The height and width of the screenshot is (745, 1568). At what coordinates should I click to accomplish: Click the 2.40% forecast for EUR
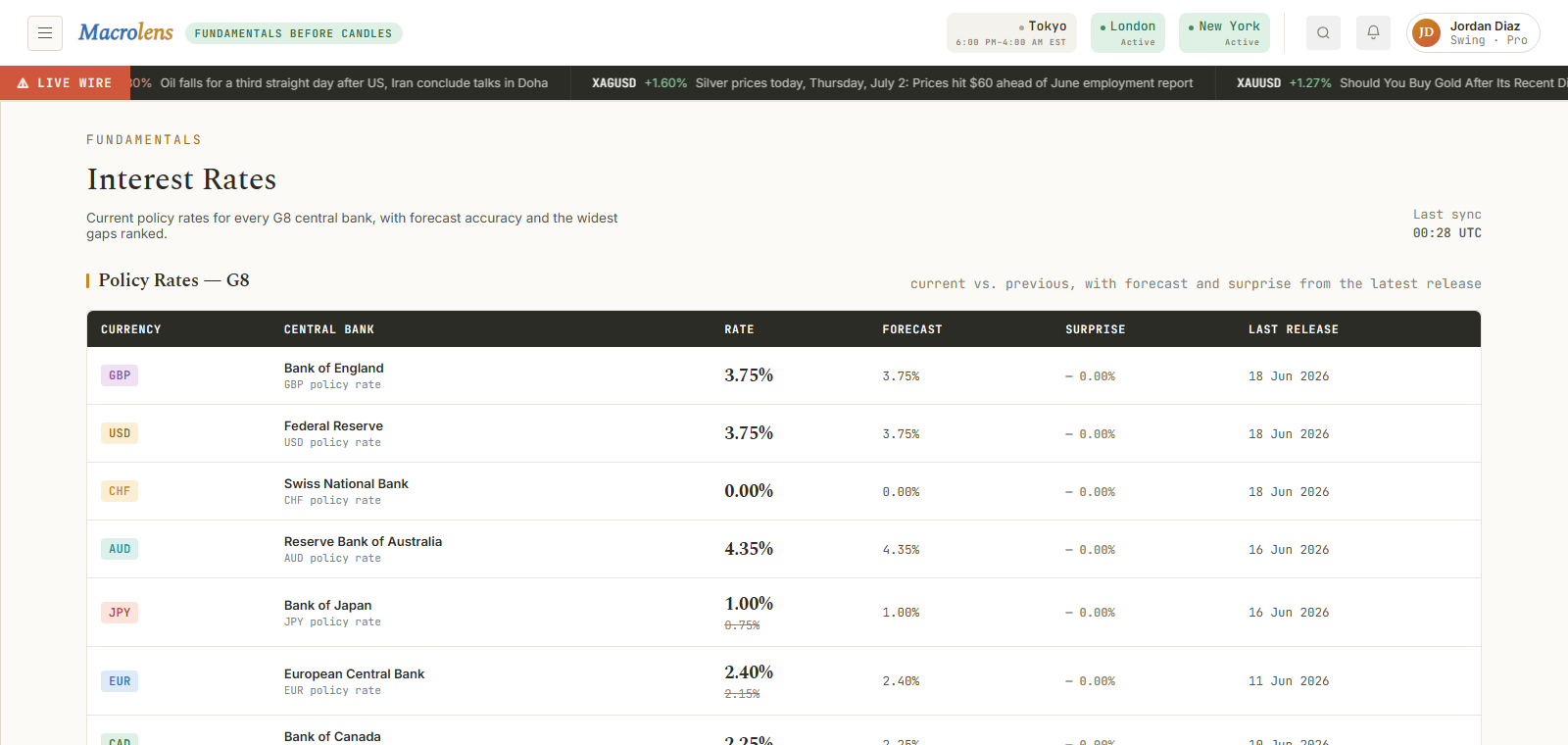pyautogui.click(x=901, y=681)
